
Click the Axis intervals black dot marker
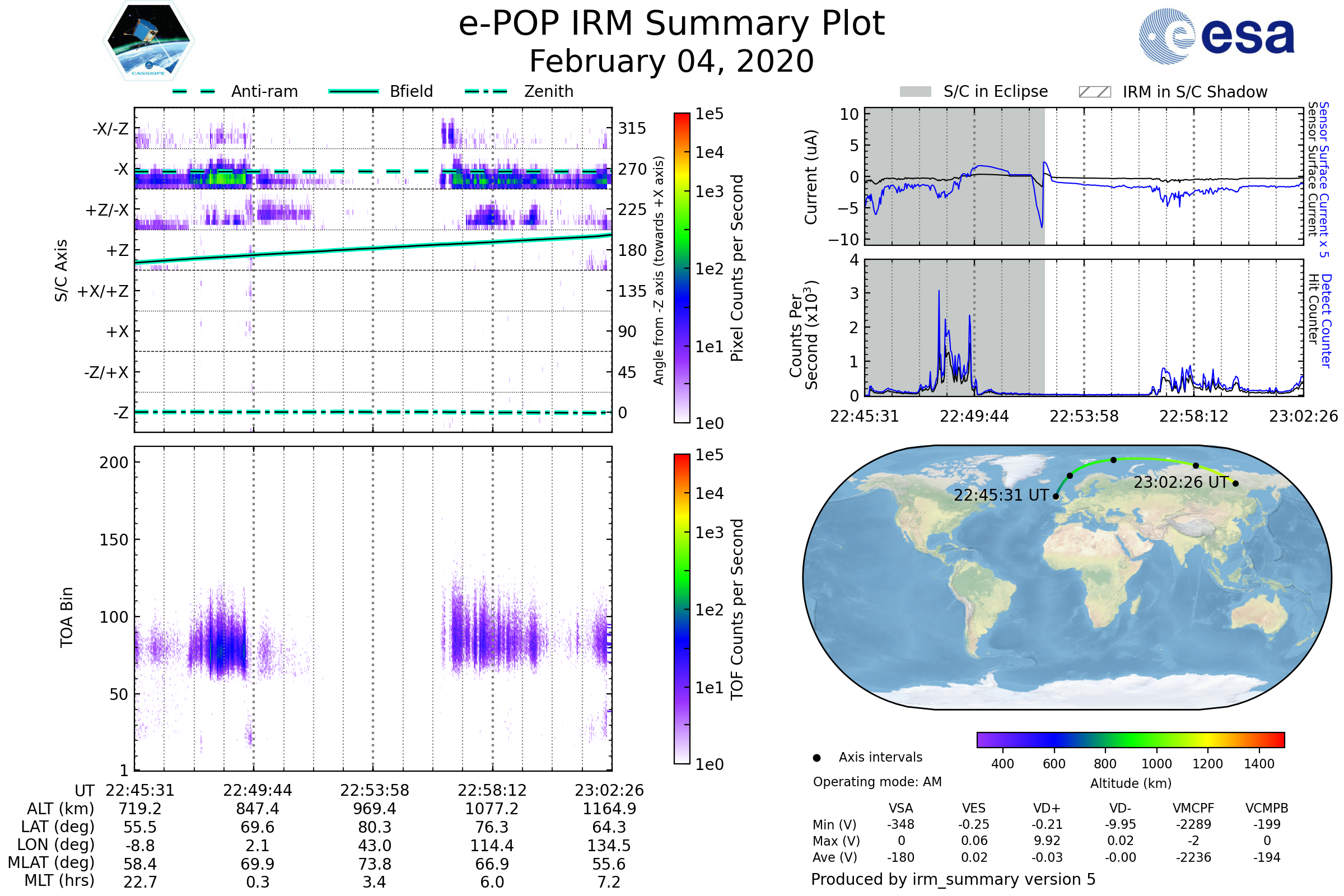pos(816,758)
